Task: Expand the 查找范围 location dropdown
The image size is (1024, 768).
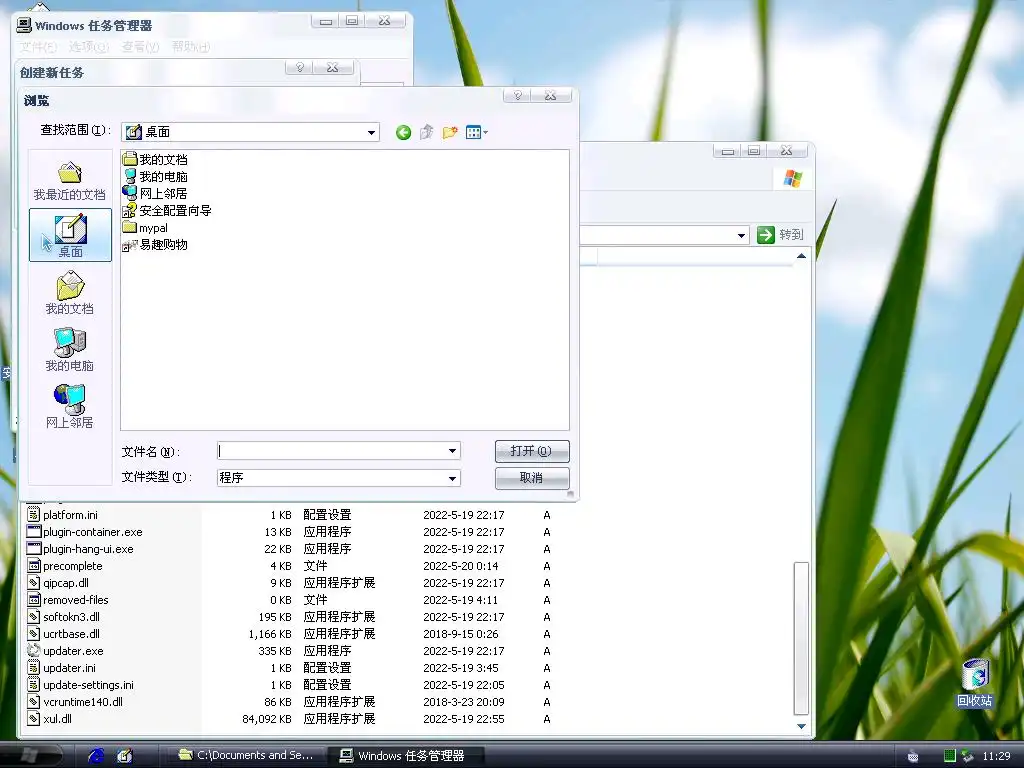Action: (x=371, y=133)
